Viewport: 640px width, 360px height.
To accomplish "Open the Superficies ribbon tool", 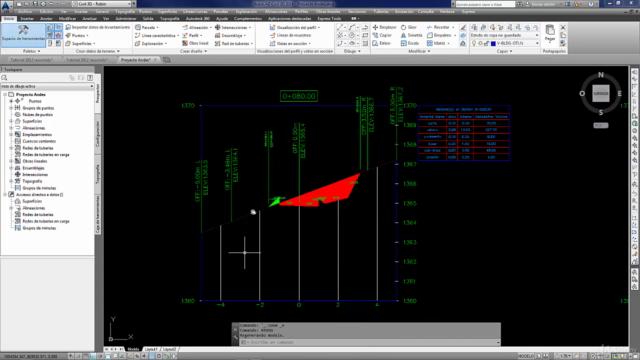I will coord(80,43).
